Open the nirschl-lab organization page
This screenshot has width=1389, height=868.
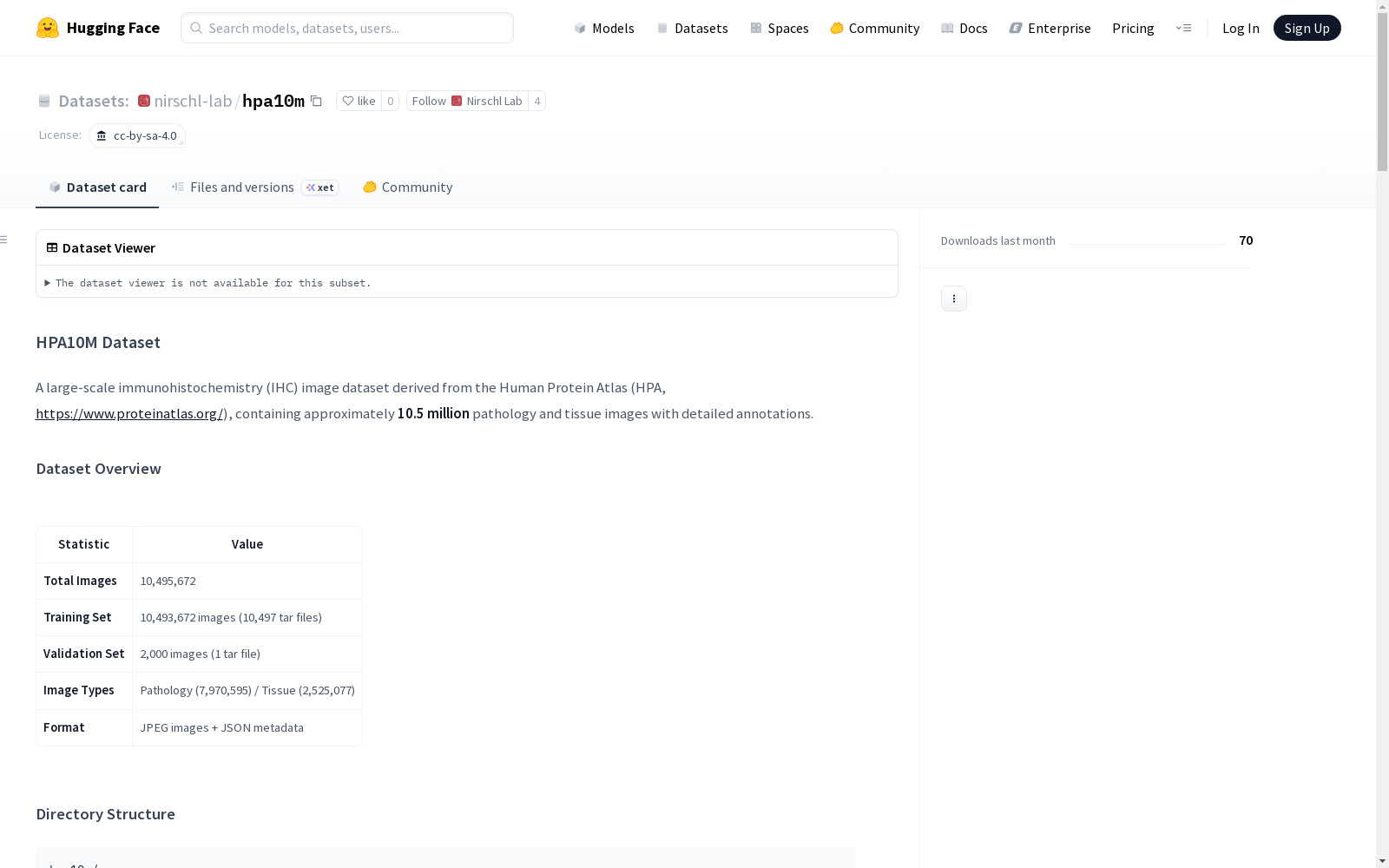[x=193, y=101]
